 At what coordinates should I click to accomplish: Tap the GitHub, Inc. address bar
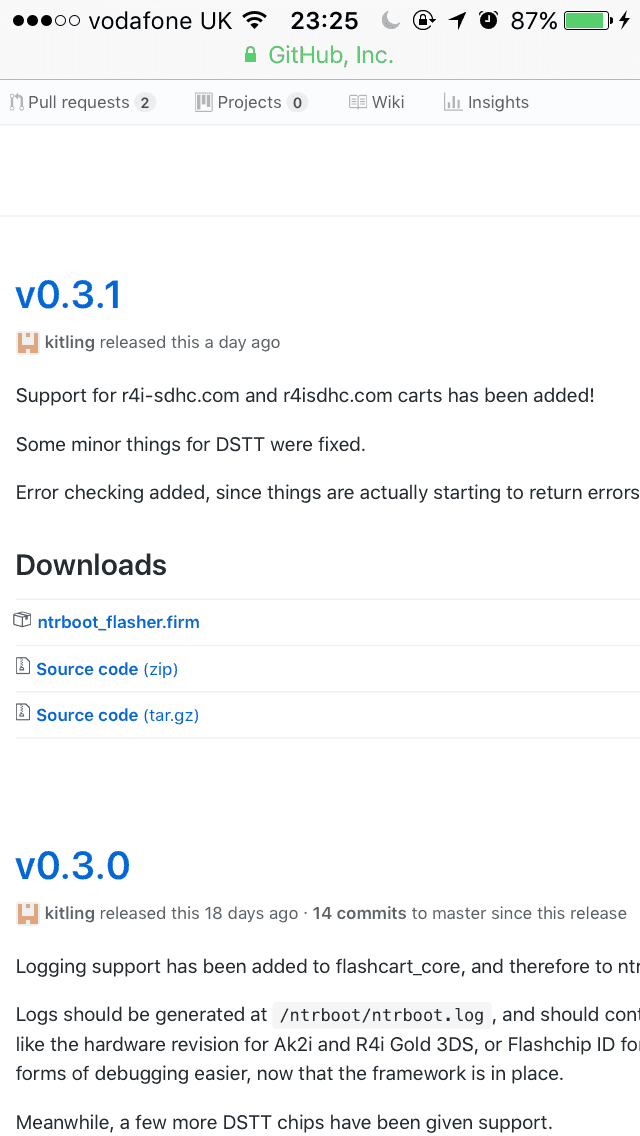coord(320,55)
